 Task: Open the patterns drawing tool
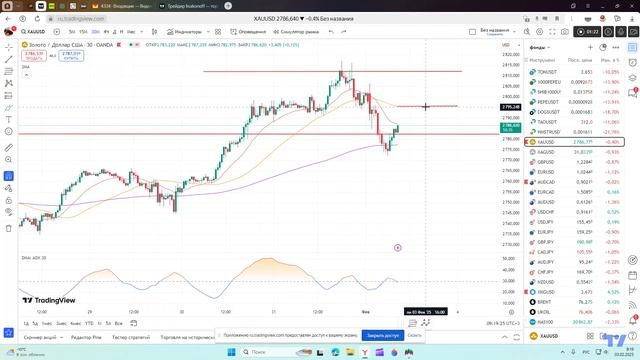(9, 83)
